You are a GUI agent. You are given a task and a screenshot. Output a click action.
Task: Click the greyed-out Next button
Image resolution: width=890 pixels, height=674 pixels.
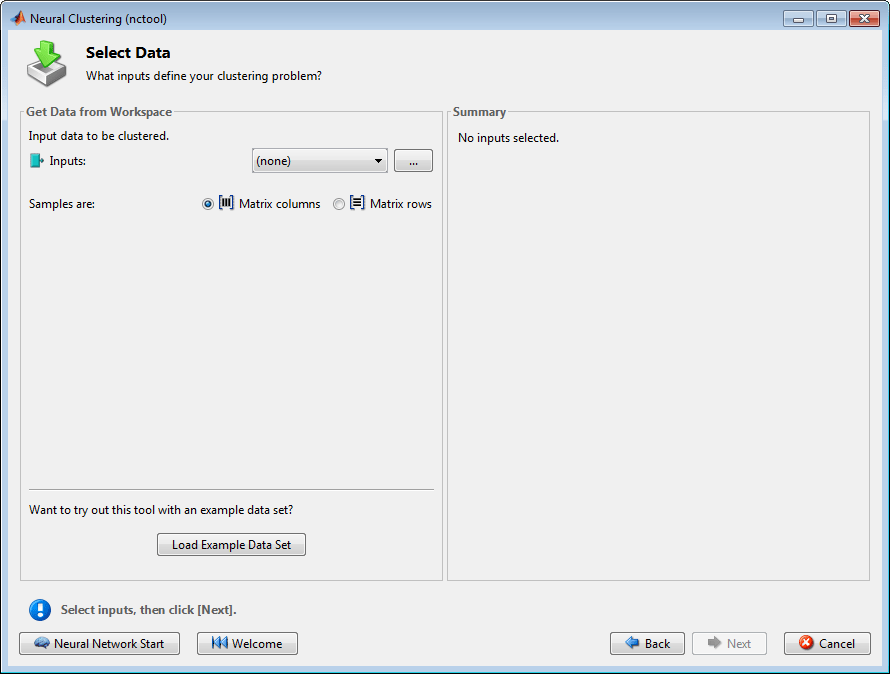tap(729, 643)
